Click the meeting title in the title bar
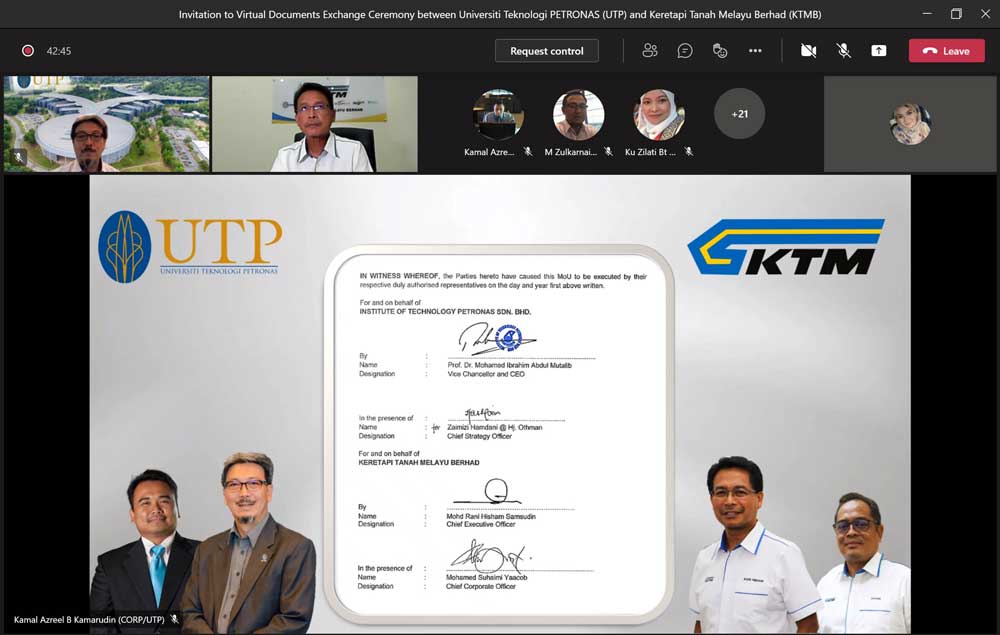The image size is (1000, 635). tap(500, 14)
